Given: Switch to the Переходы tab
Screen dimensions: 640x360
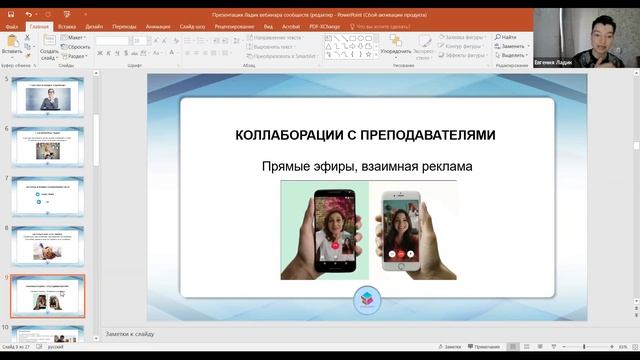Looking at the screenshot, I should 124,27.
